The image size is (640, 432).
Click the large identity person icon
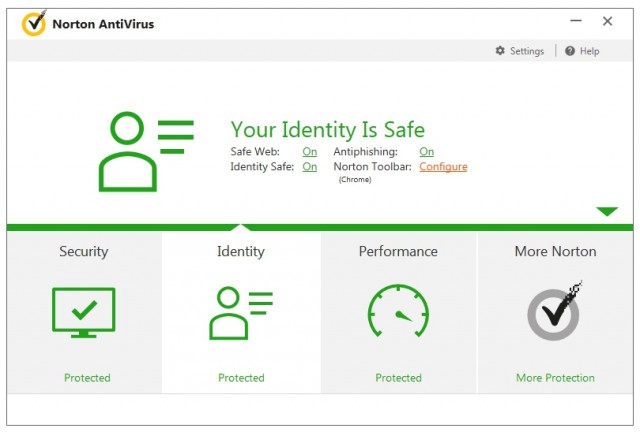(146, 151)
